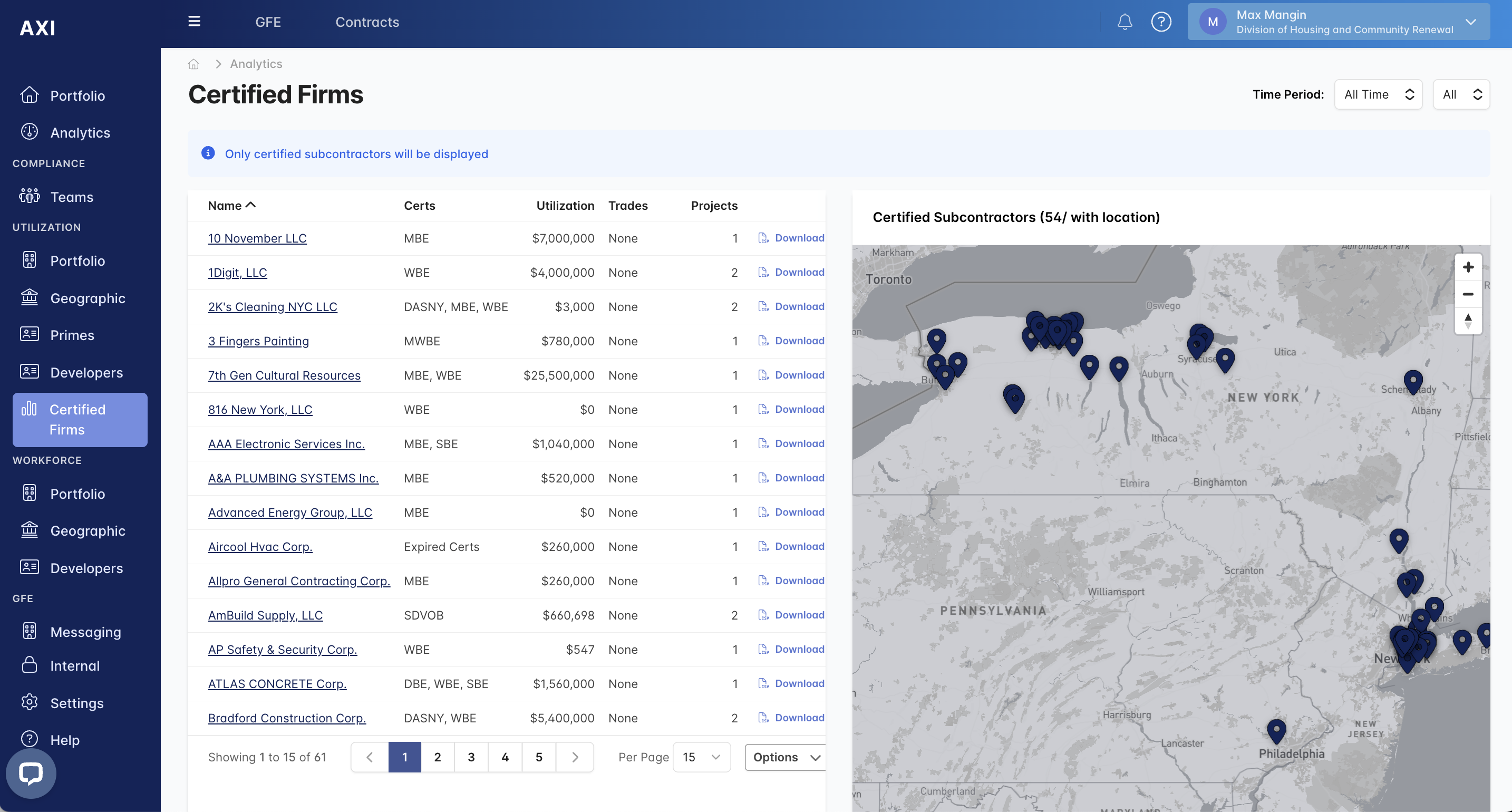
Task: Expand the Max Mangin account menu
Action: [x=1338, y=22]
